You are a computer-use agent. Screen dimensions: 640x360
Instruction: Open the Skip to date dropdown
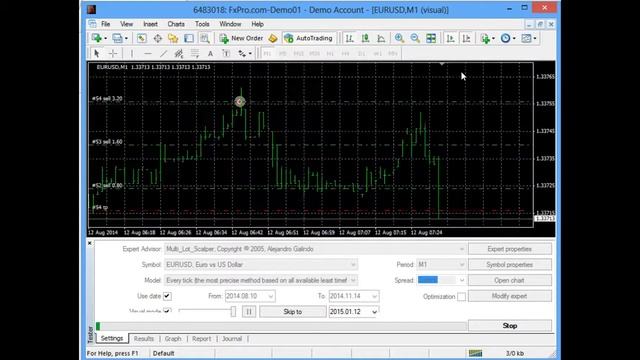(x=374, y=312)
